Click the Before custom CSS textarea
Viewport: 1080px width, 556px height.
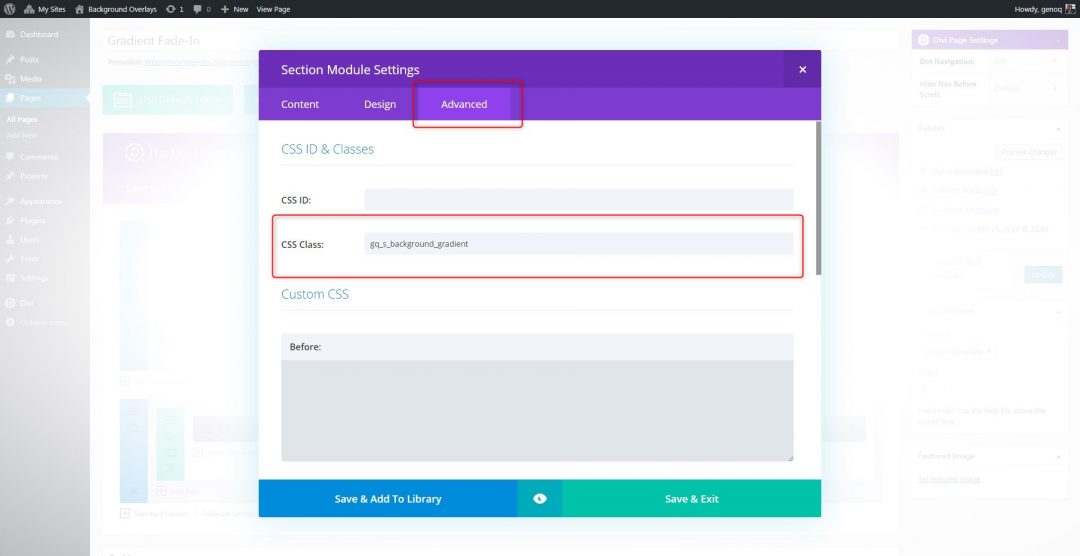537,410
